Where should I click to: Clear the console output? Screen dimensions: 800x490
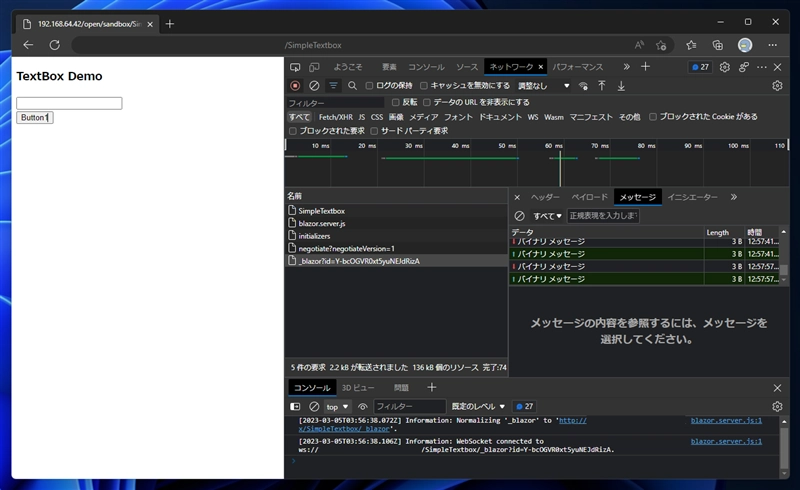point(314,406)
